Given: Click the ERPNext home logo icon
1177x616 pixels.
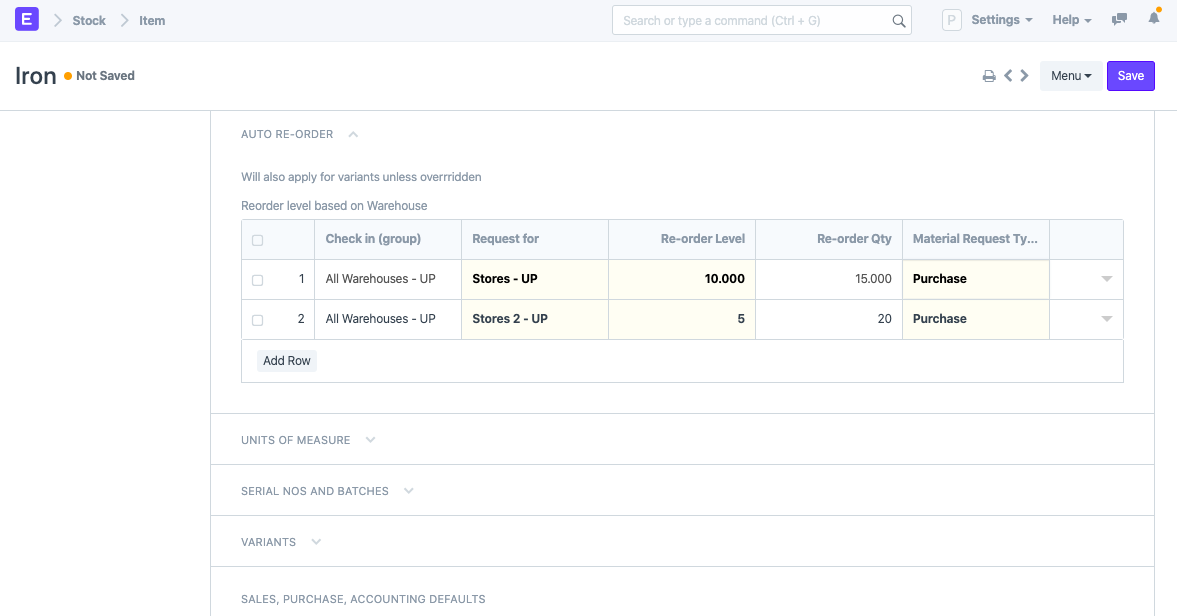Looking at the screenshot, I should (27, 20).
